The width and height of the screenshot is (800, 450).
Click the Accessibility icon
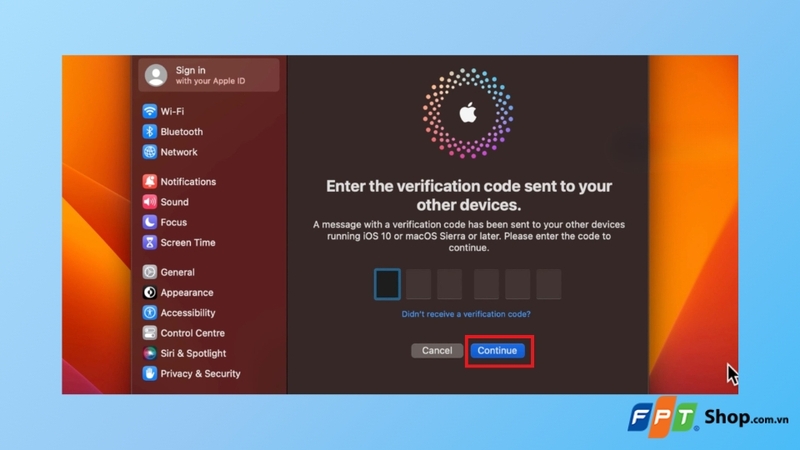[149, 313]
